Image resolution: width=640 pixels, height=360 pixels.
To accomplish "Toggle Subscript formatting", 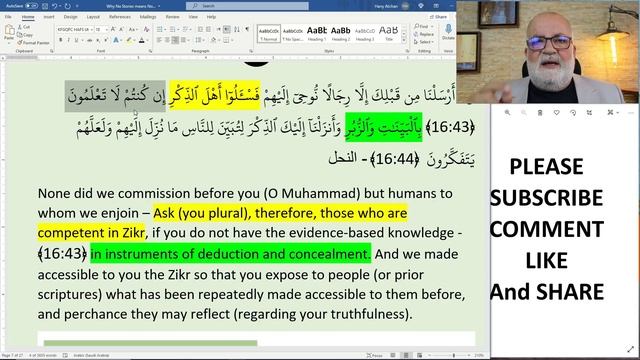I will pos(98,40).
